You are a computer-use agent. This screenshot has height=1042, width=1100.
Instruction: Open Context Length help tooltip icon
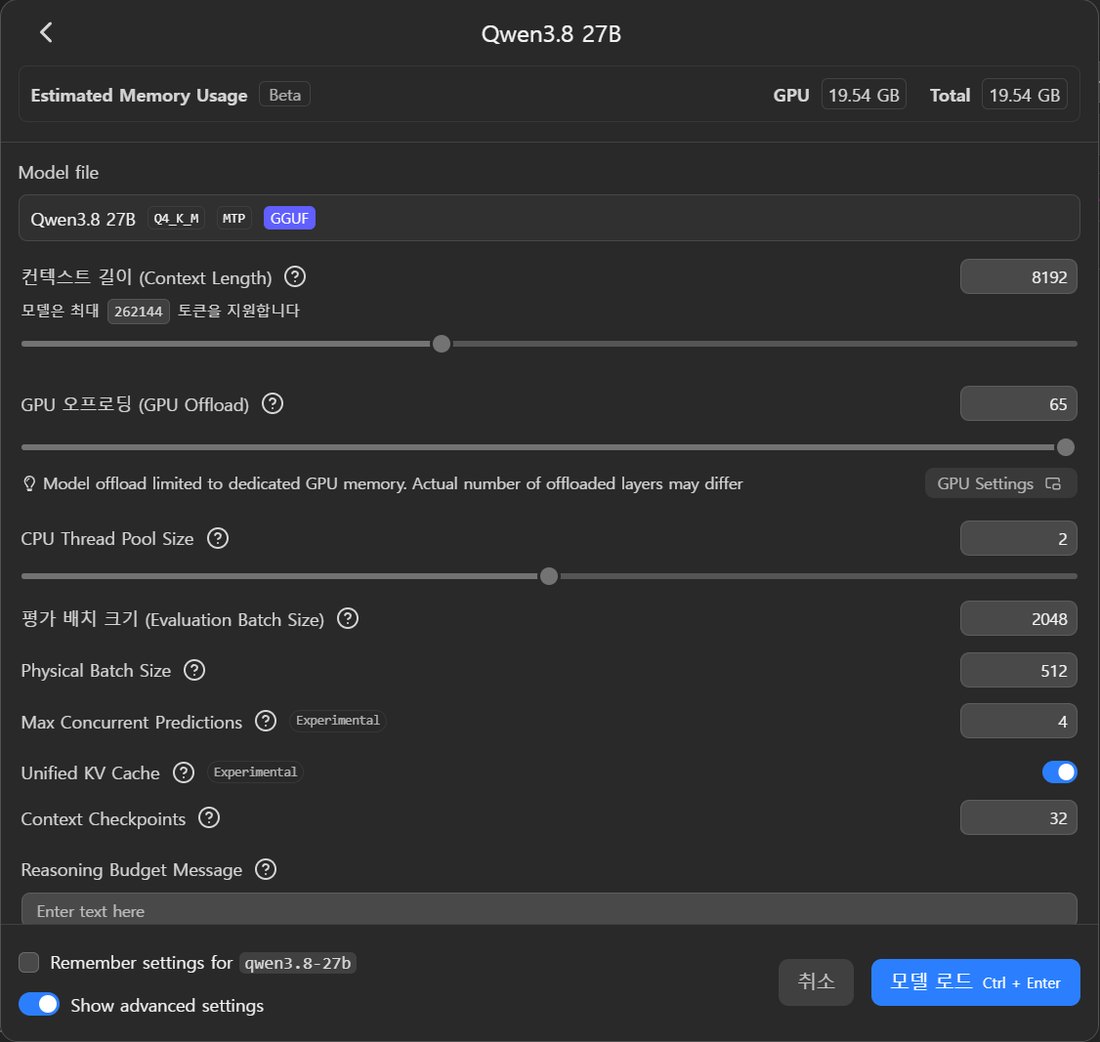(x=295, y=276)
